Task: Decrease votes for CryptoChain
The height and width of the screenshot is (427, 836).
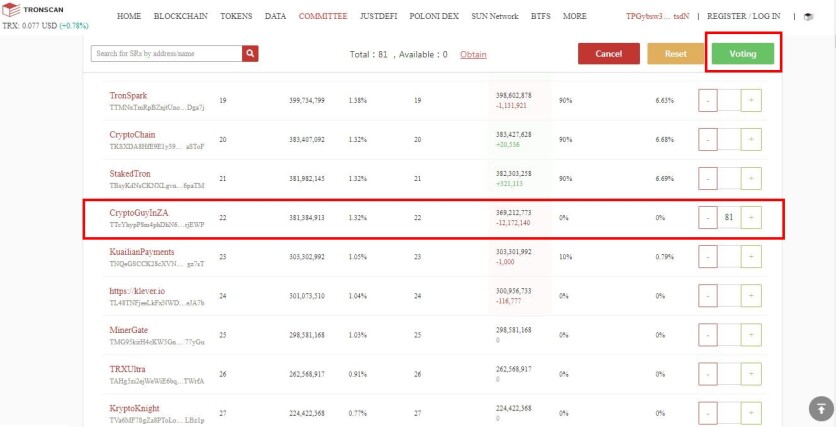Action: point(708,139)
